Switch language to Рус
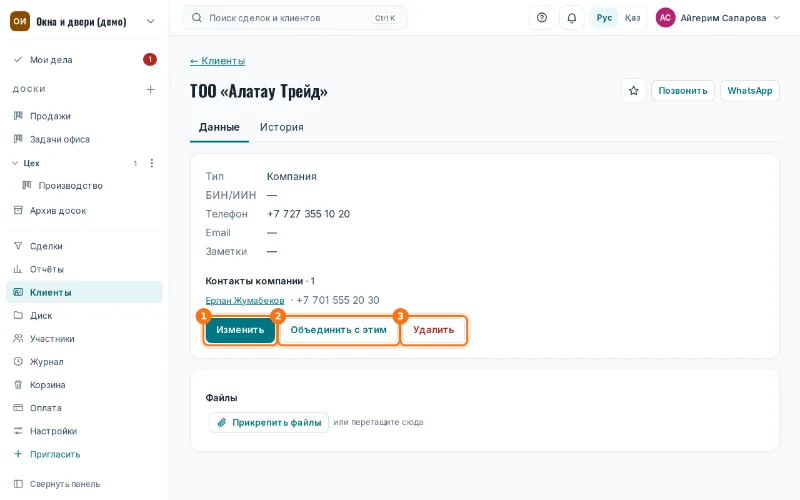 coord(604,18)
